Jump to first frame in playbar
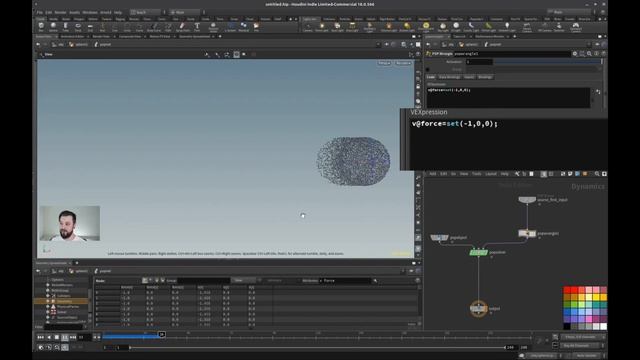The image size is (640, 360). pyautogui.click(x=40, y=337)
